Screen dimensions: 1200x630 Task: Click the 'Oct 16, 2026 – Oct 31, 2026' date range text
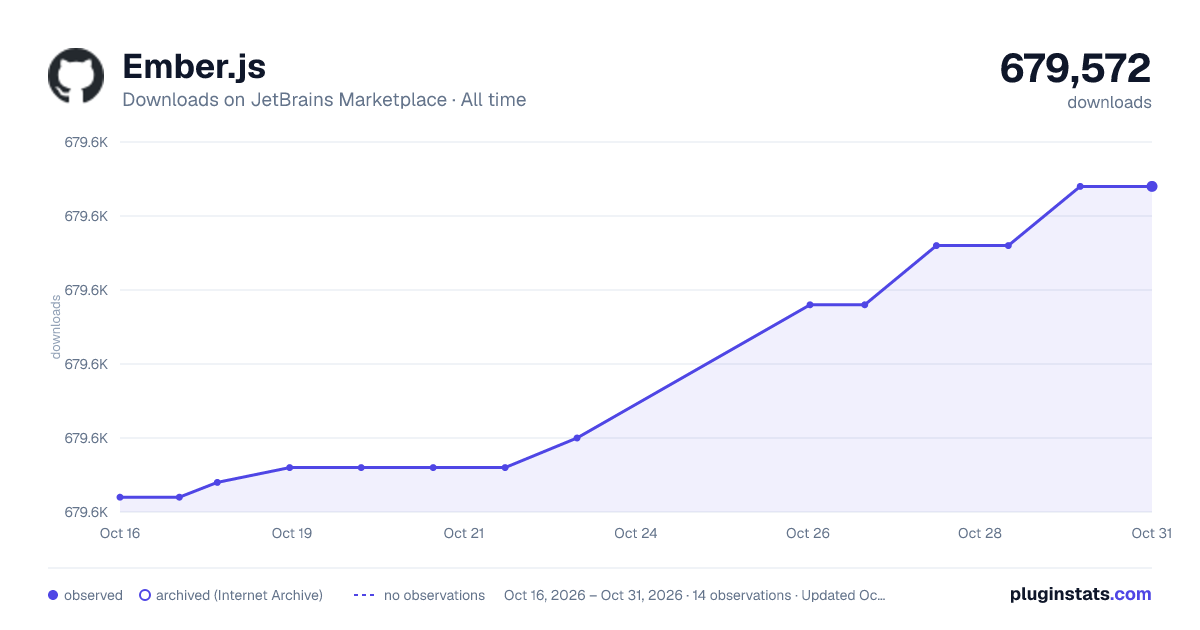(x=592, y=595)
